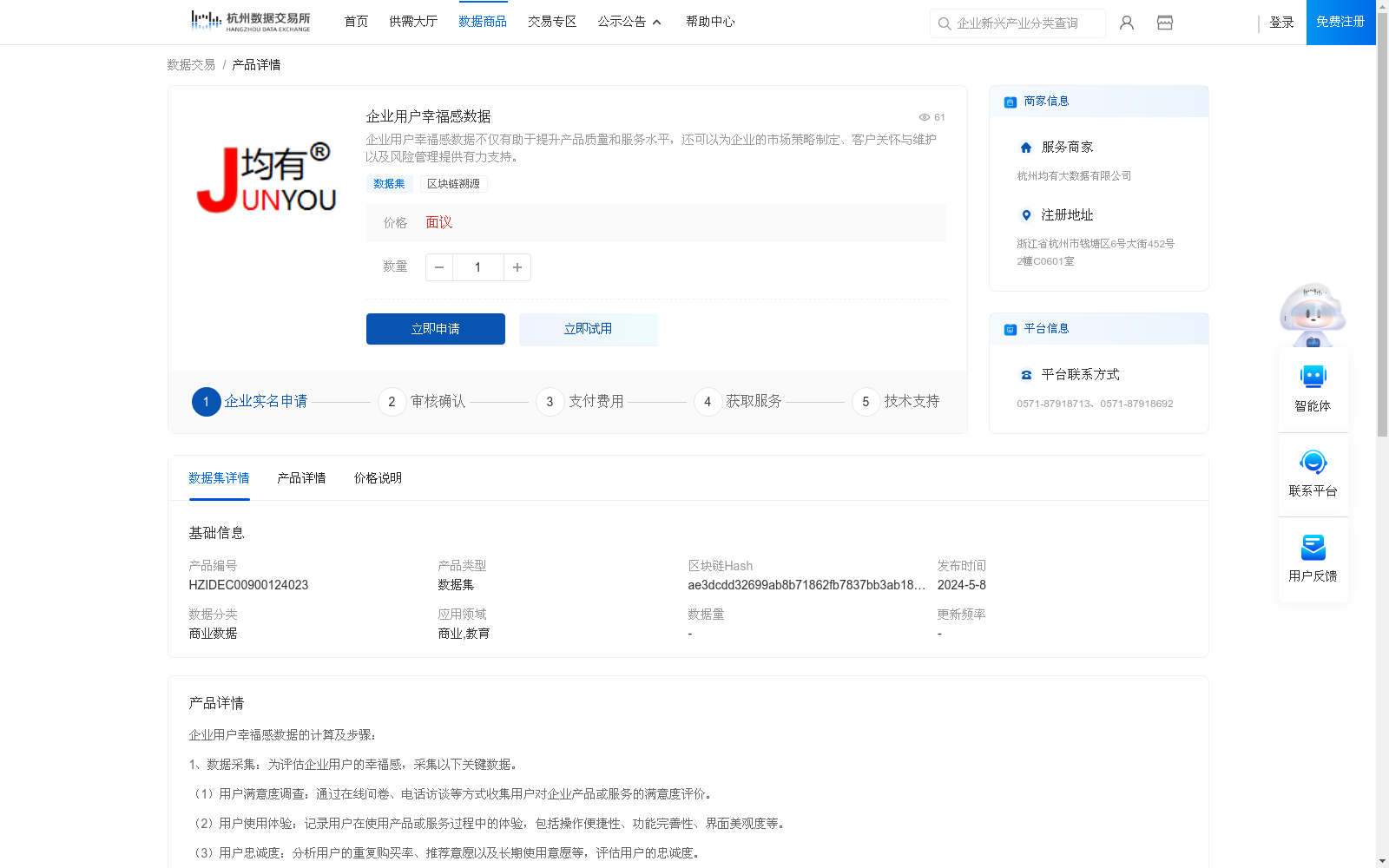Switch to the 价格说明 tab
The width and height of the screenshot is (1389, 868).
[378, 478]
